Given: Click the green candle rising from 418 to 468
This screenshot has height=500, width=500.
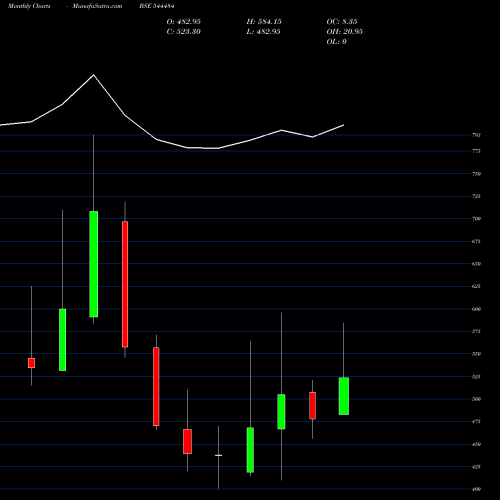Looking at the screenshot, I should tap(250, 450).
